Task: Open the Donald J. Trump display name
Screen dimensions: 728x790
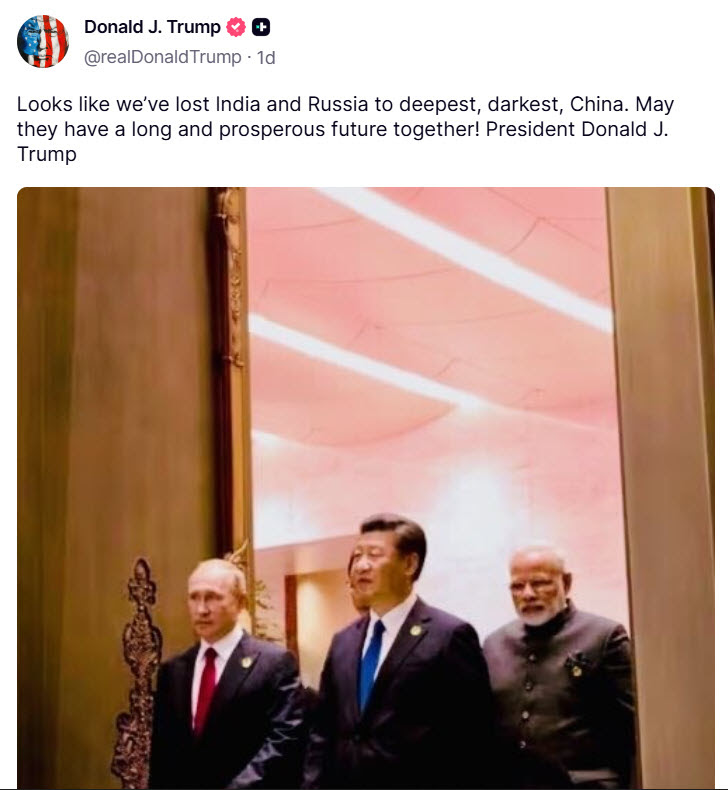Action: [152, 27]
